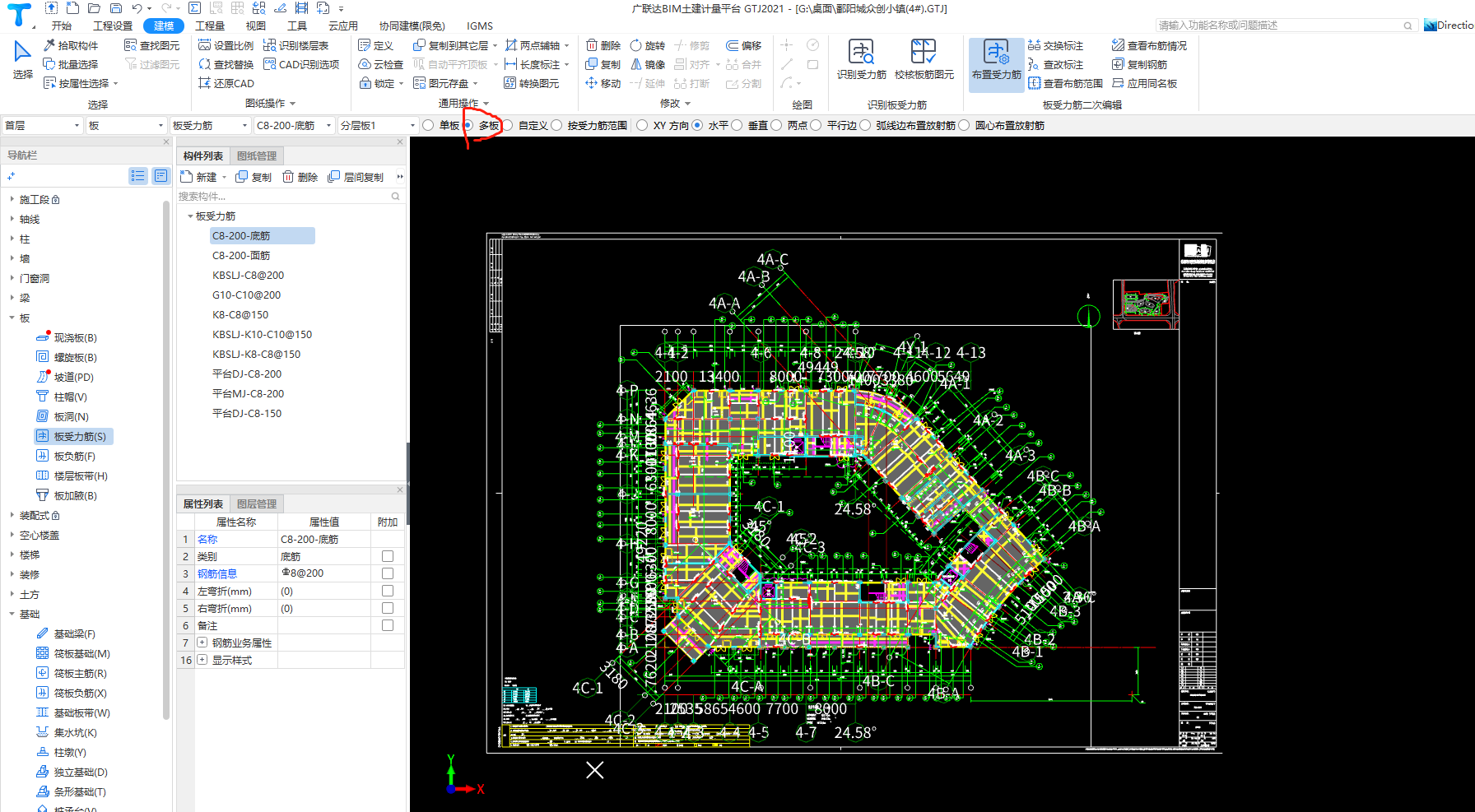
Task: Click 镜像 mirror tool
Action: [x=648, y=64]
